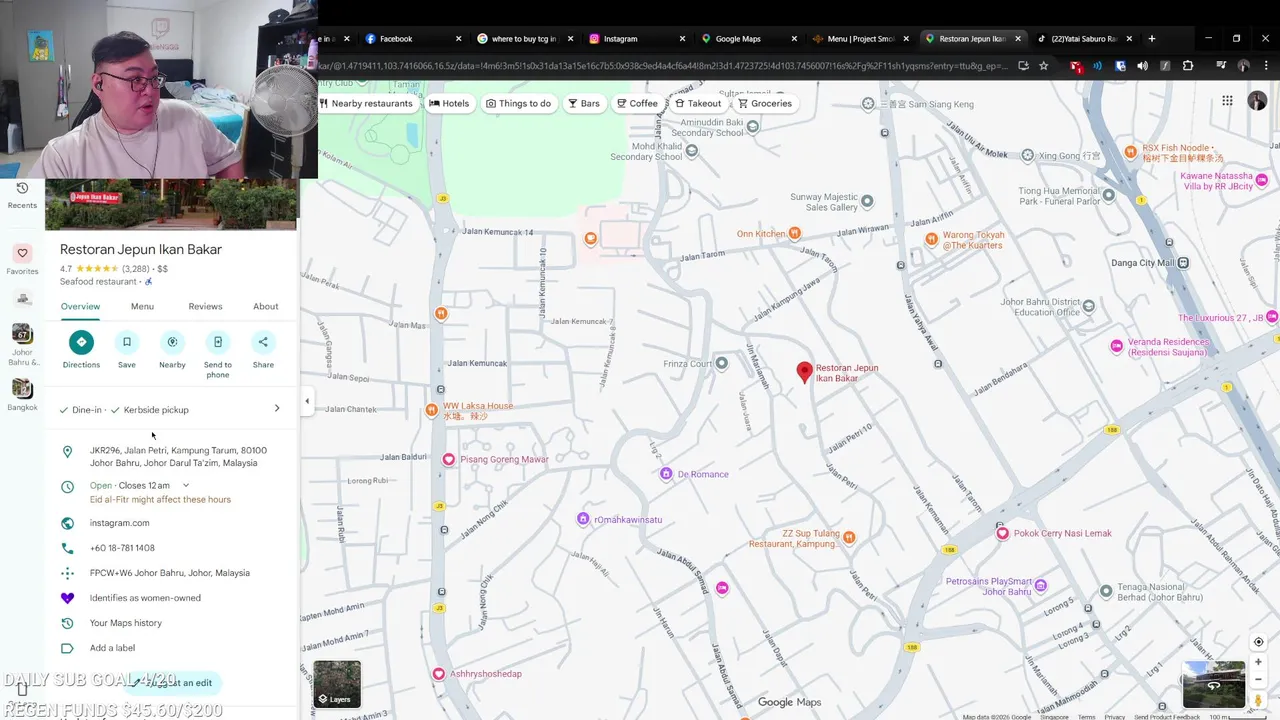Viewport: 1280px width, 720px height.
Task: Click the Bars filter chip
Action: click(x=584, y=103)
